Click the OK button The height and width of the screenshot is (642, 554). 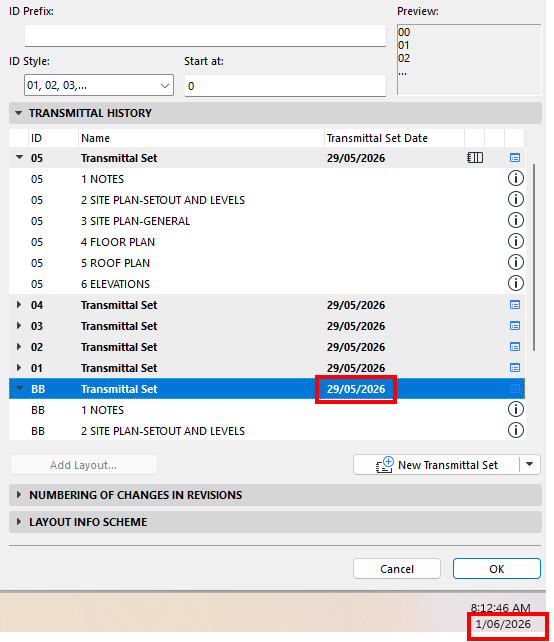coord(496,568)
